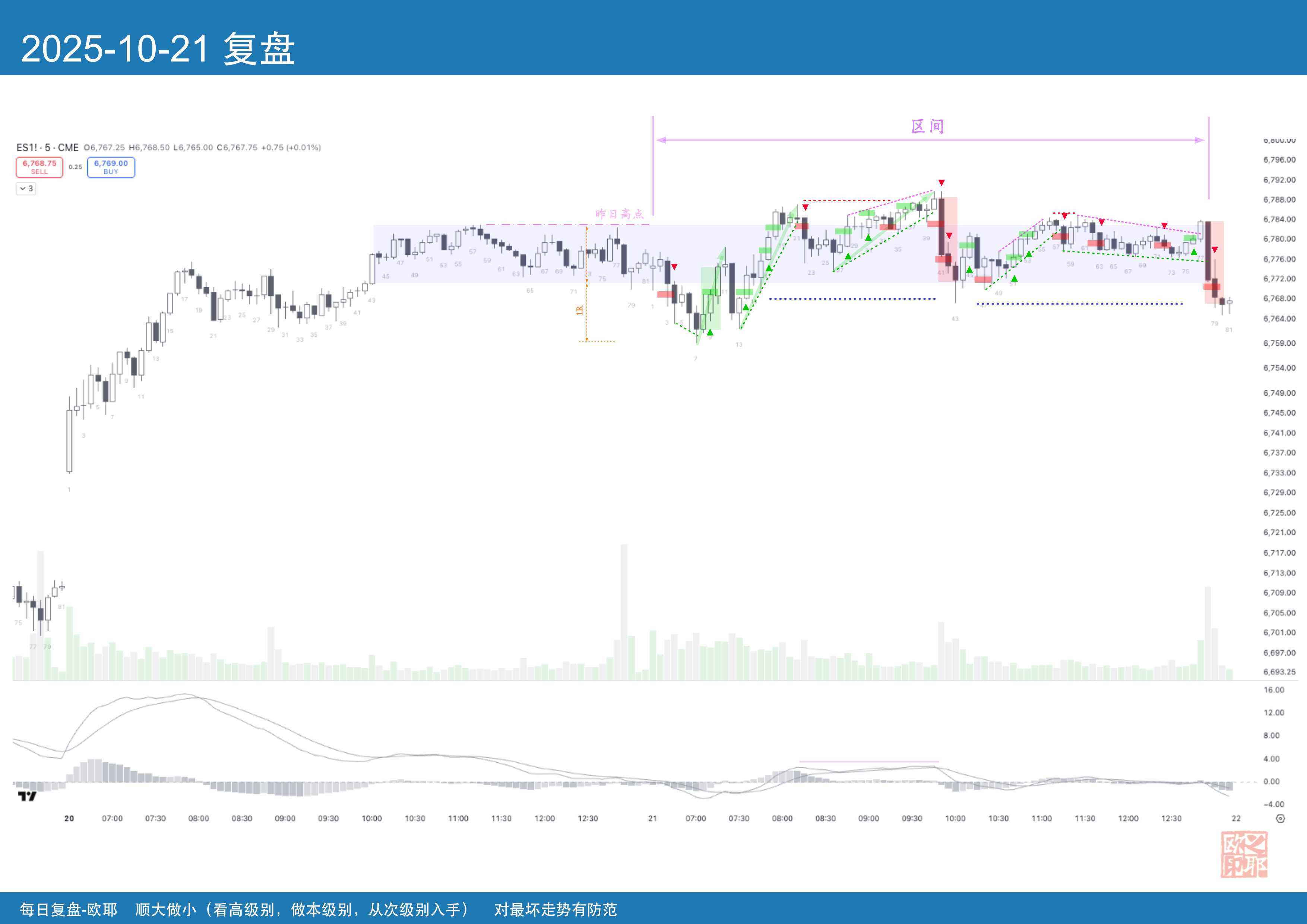Click the 21 date label on time axis
Viewport: 1307px width, 924px height.
pos(652,818)
